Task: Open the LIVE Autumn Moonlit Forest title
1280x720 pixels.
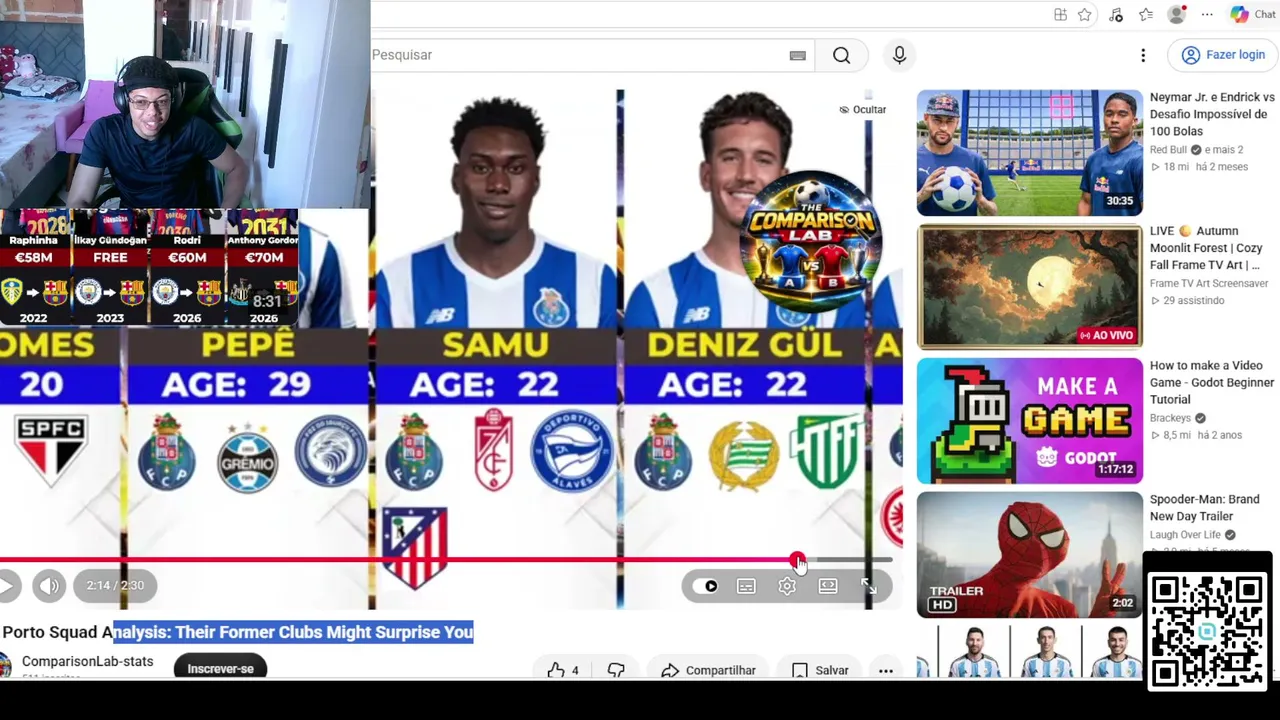Action: click(x=1206, y=248)
